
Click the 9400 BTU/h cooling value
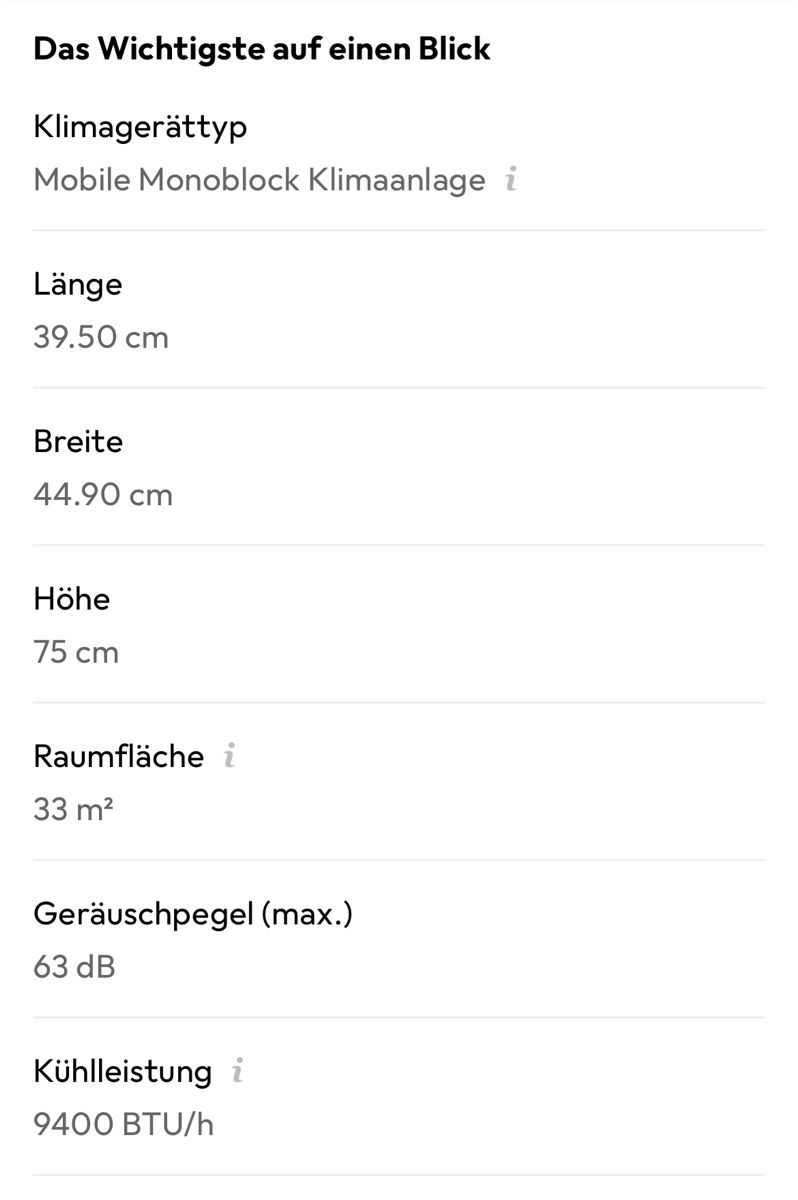(x=124, y=1124)
